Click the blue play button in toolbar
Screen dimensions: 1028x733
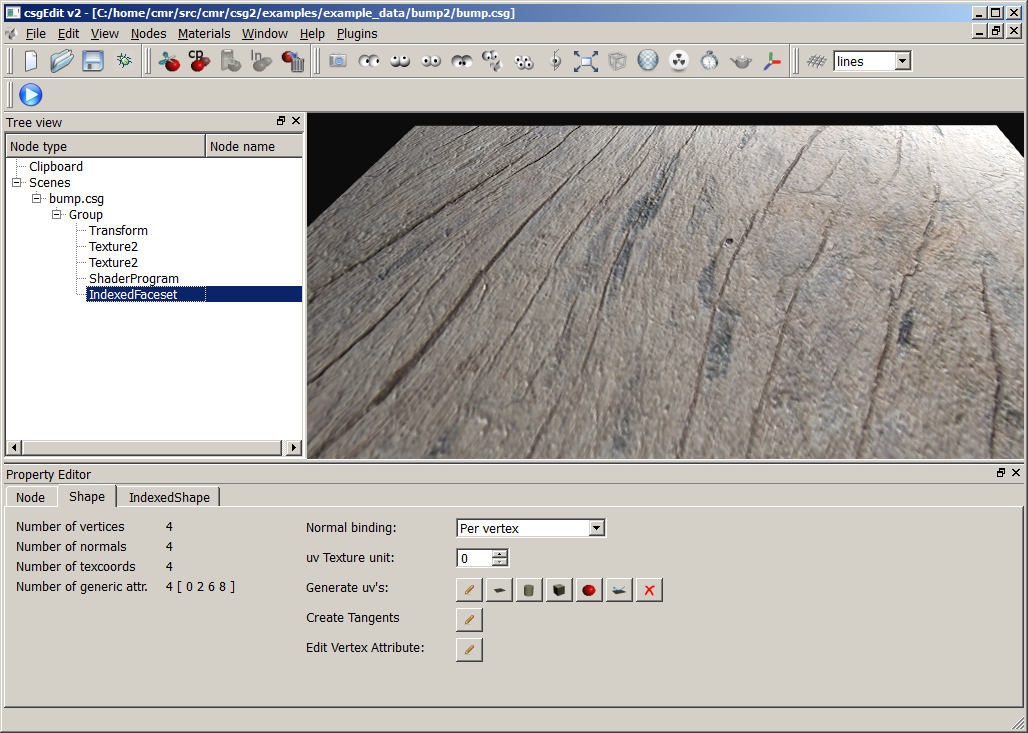tap(30, 95)
